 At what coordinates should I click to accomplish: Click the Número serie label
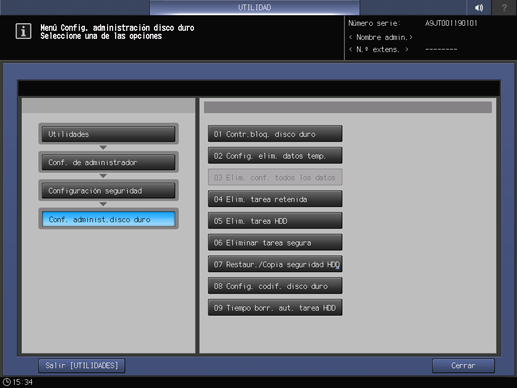pyautogui.click(x=374, y=23)
